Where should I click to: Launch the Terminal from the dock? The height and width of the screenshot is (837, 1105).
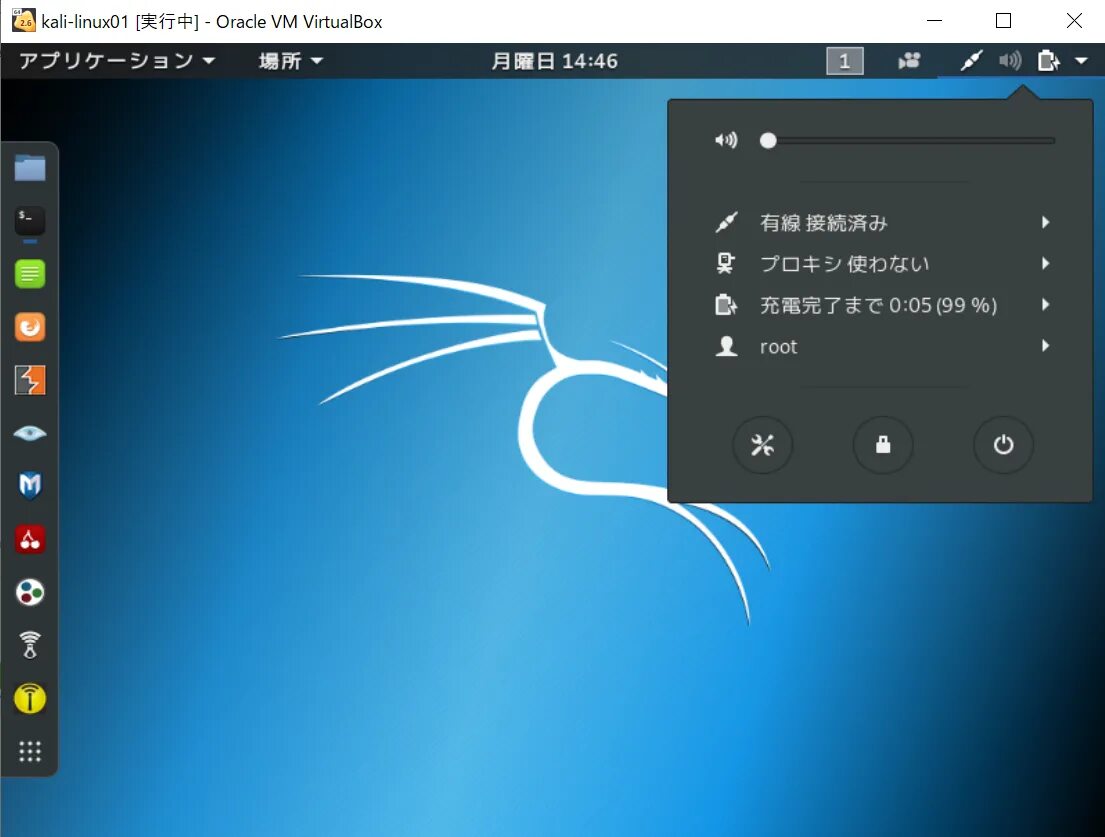tap(30, 221)
